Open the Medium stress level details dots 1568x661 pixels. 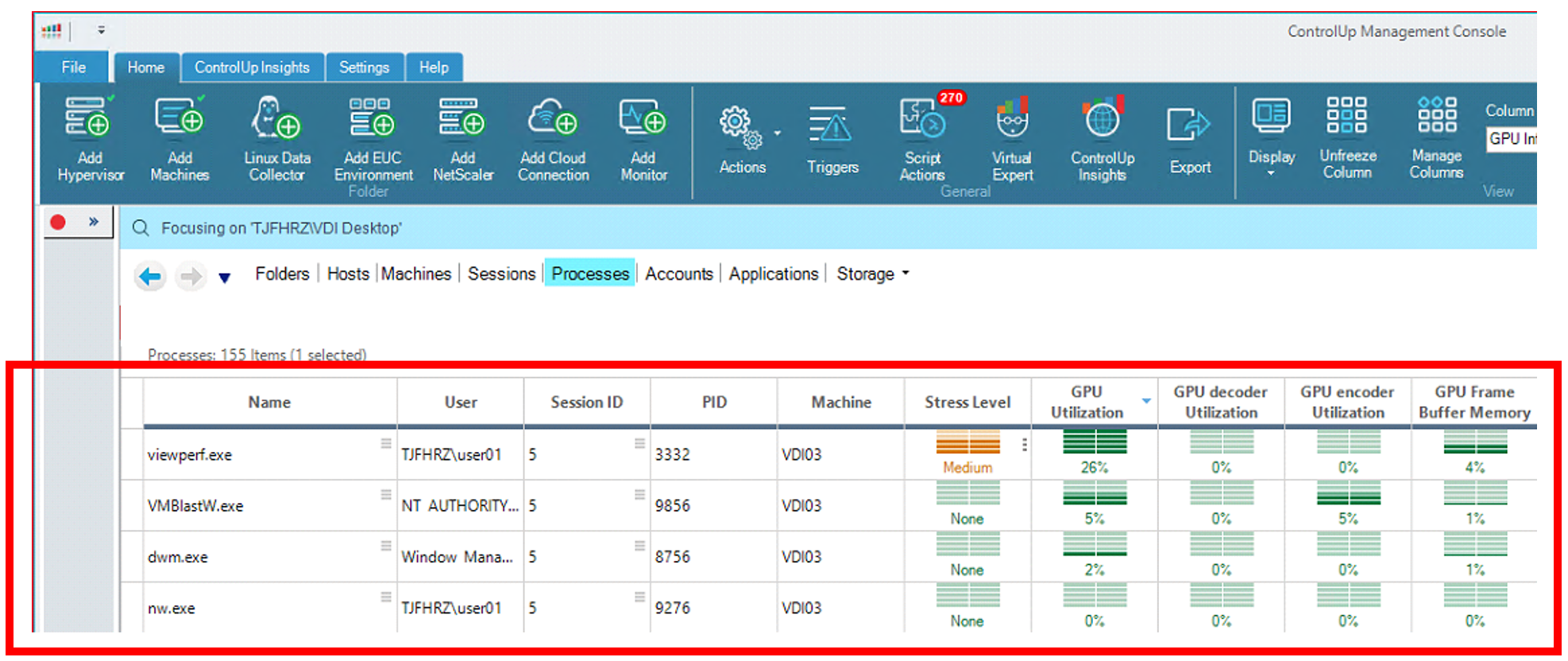(x=1025, y=445)
